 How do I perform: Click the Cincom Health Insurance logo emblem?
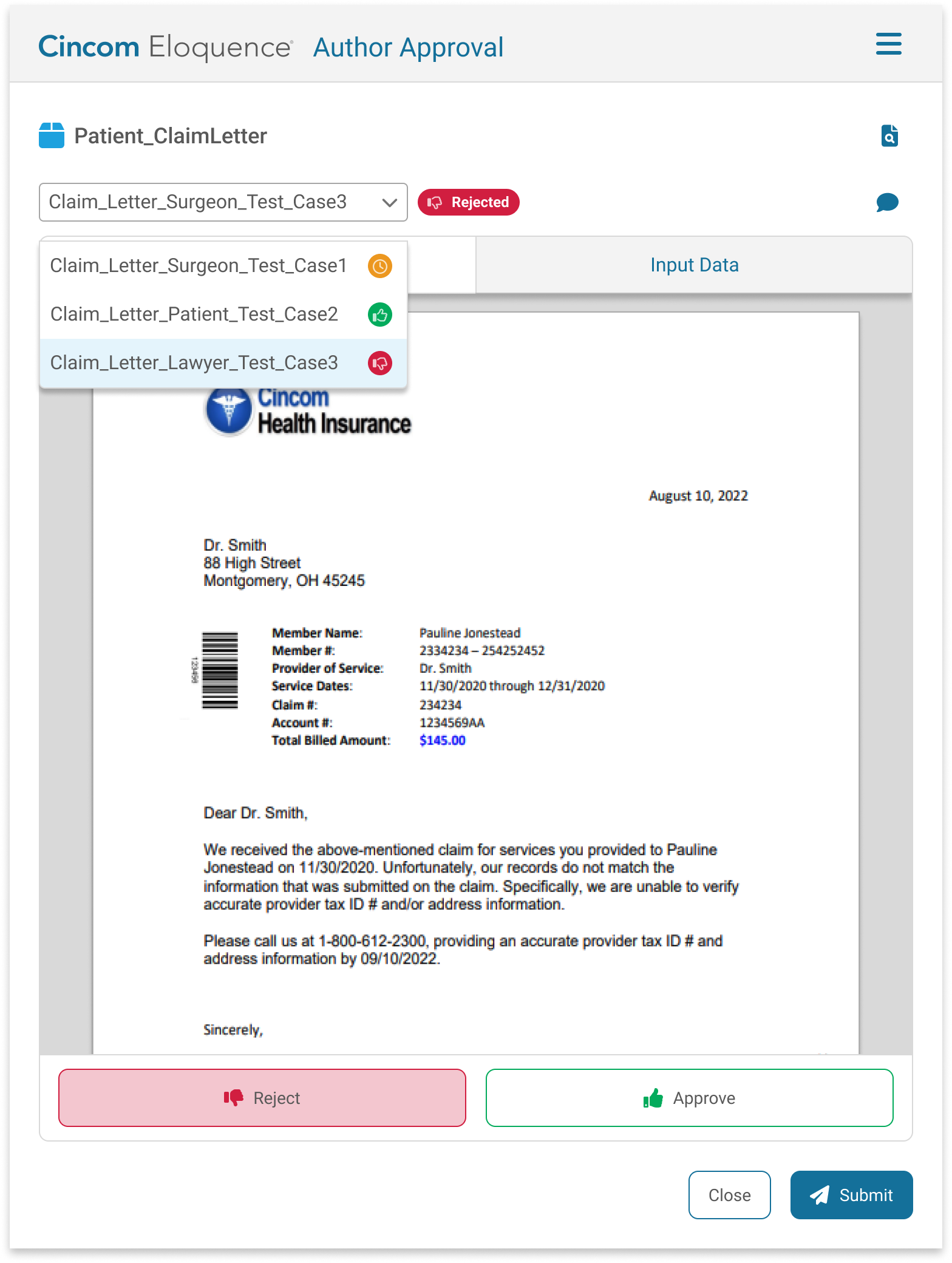(x=228, y=411)
